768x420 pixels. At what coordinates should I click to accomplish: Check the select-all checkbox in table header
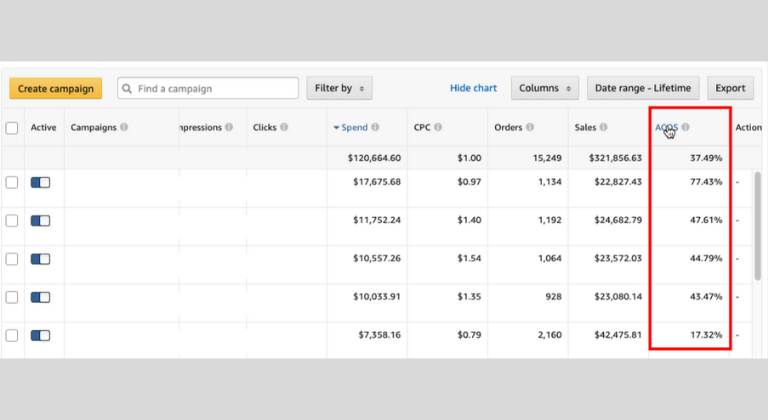coord(12,128)
